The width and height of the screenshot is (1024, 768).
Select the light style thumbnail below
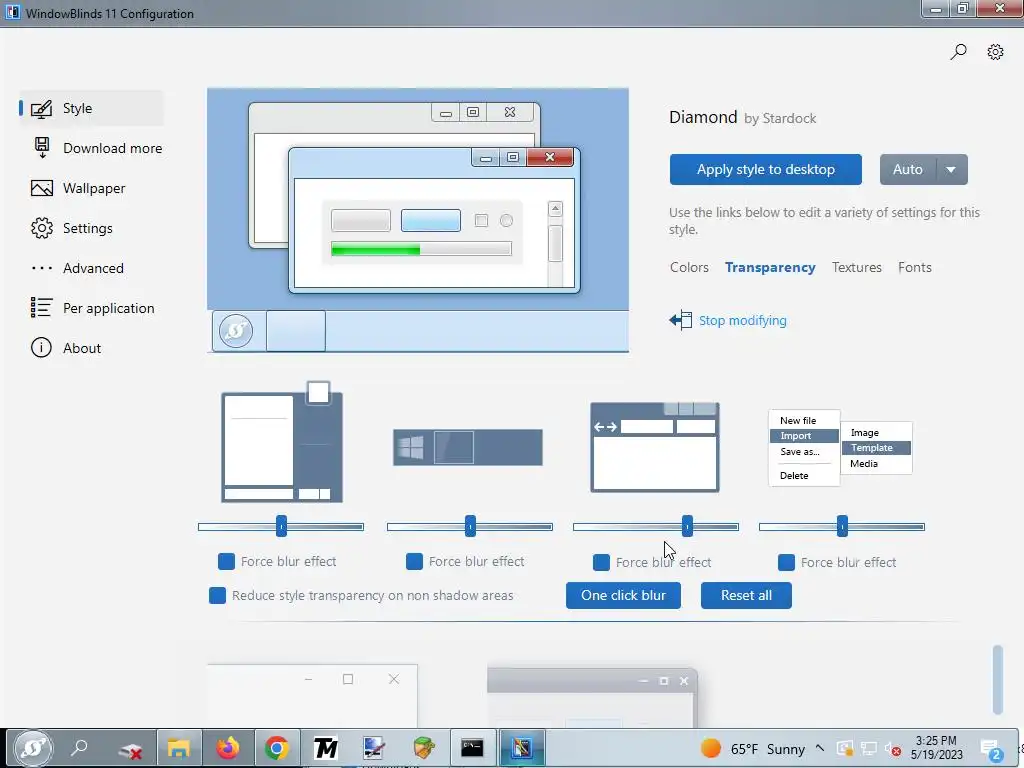(x=312, y=696)
